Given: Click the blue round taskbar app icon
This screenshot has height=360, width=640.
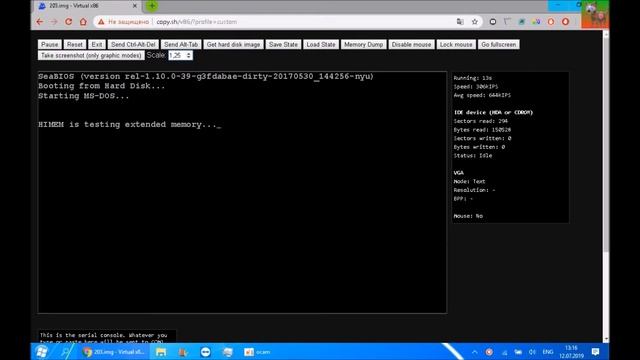Looking at the screenshot, I should click(205, 352).
